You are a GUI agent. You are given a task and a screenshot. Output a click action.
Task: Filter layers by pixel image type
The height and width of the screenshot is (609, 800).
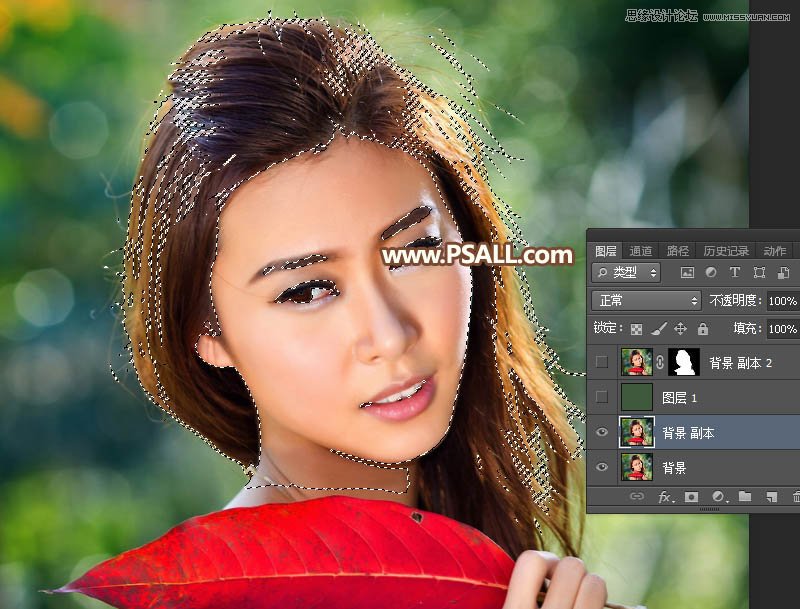(x=687, y=273)
